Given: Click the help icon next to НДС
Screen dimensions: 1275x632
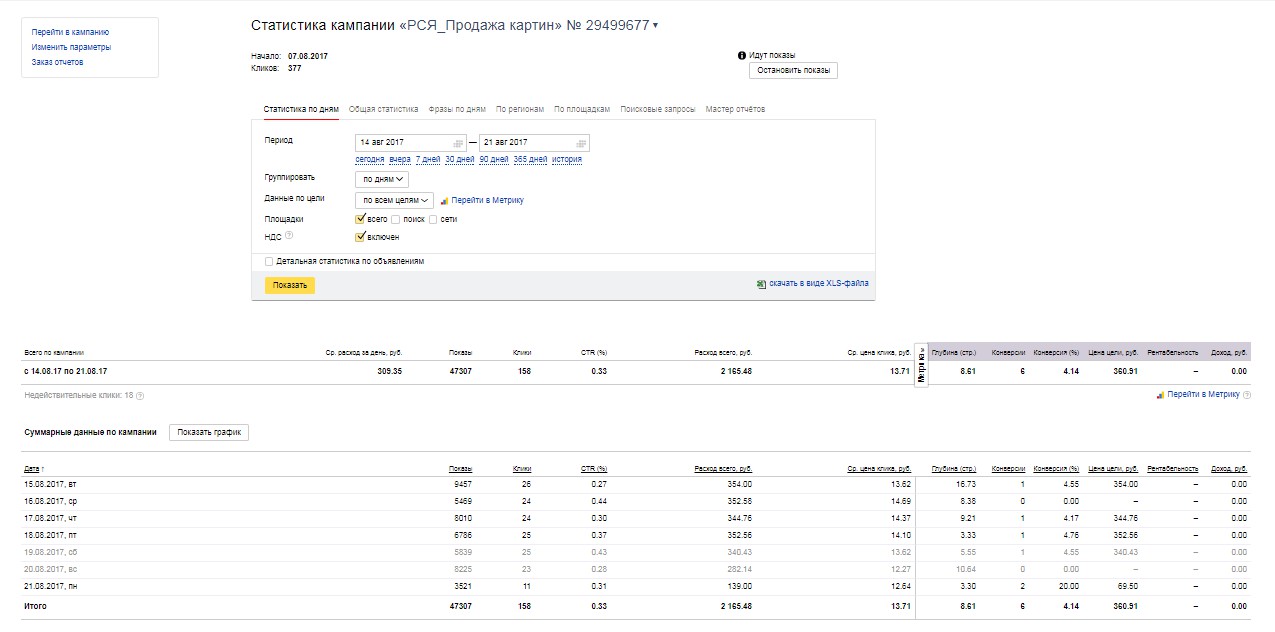Looking at the screenshot, I should point(289,236).
